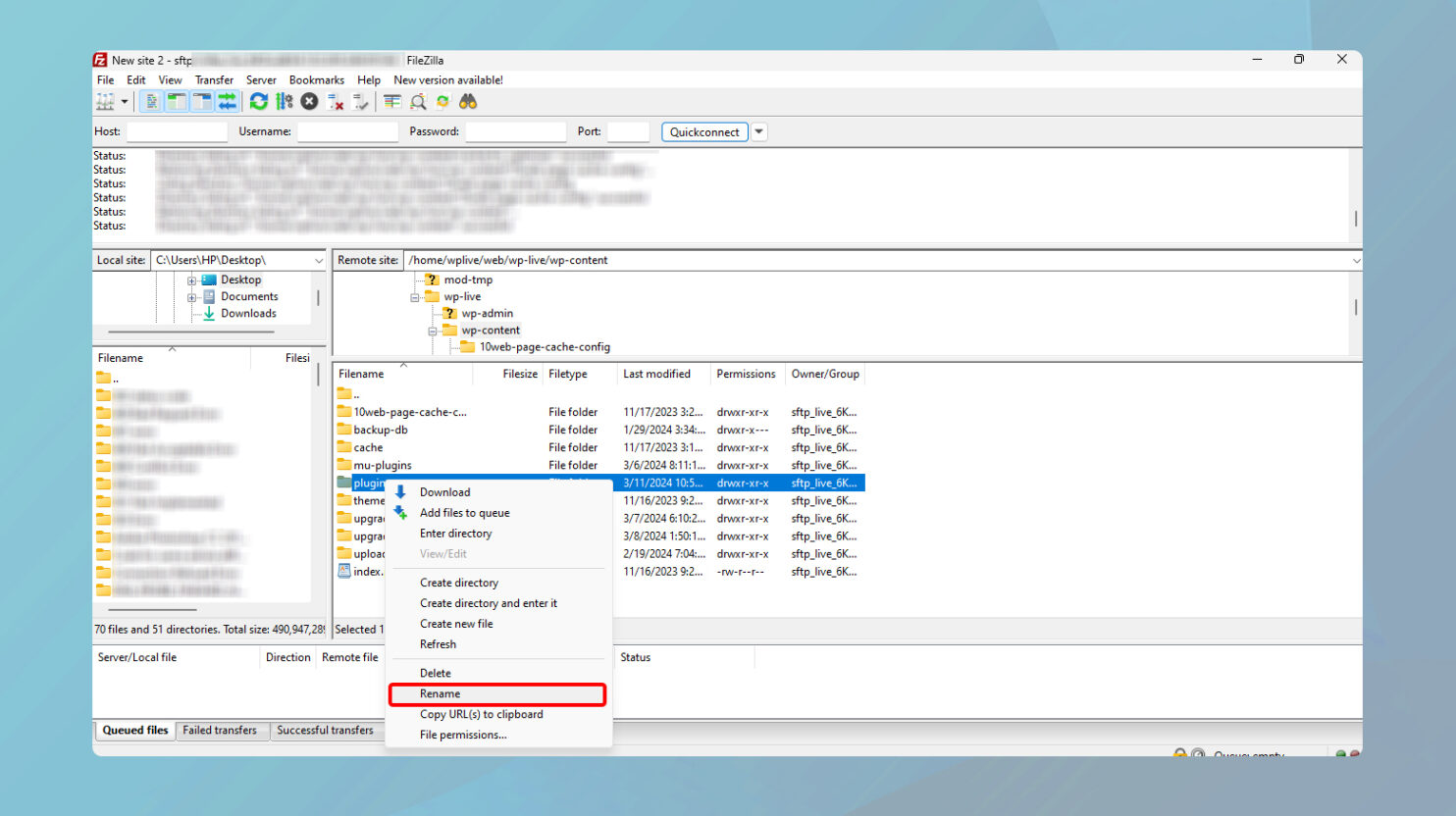Click inside the Host input field

(177, 130)
